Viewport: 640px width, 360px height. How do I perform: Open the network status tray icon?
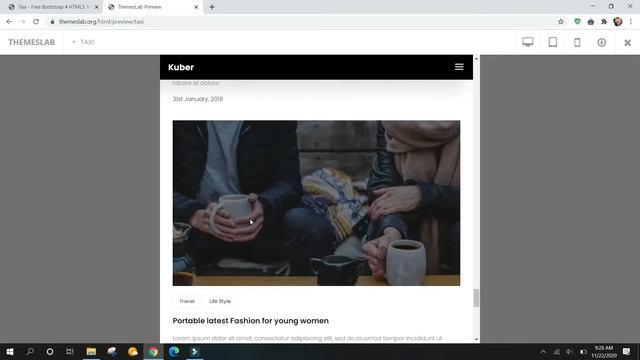556,351
